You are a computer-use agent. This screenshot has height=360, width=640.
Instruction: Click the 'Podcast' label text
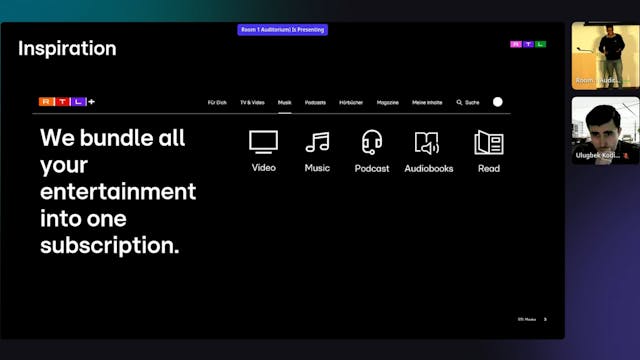[372, 169]
